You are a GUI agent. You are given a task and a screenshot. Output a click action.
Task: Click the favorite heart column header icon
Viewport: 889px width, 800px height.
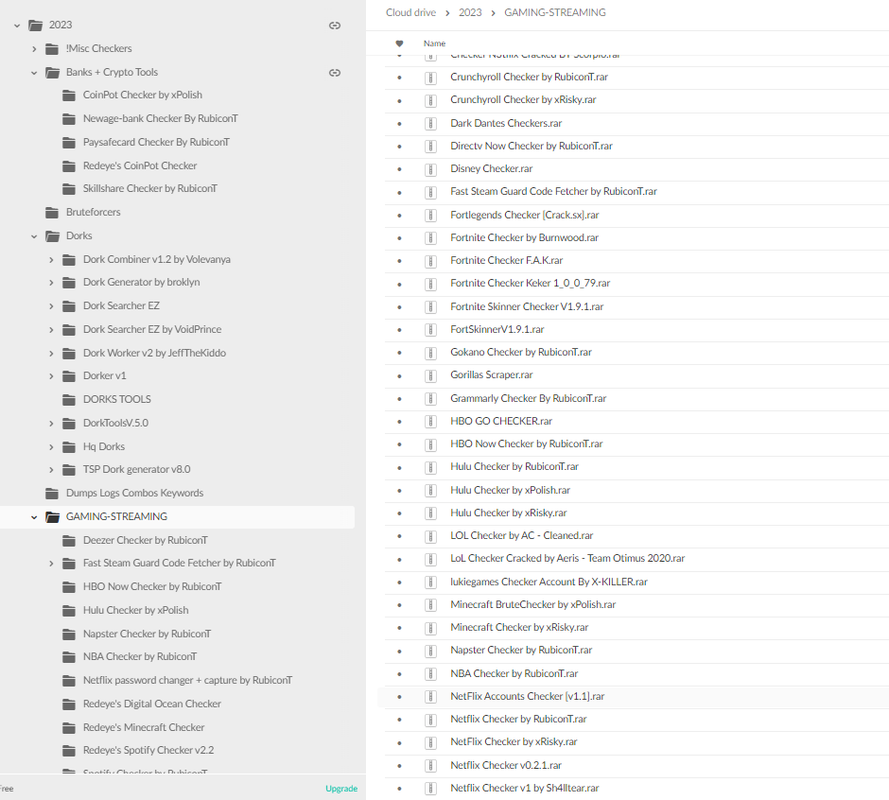pos(399,44)
